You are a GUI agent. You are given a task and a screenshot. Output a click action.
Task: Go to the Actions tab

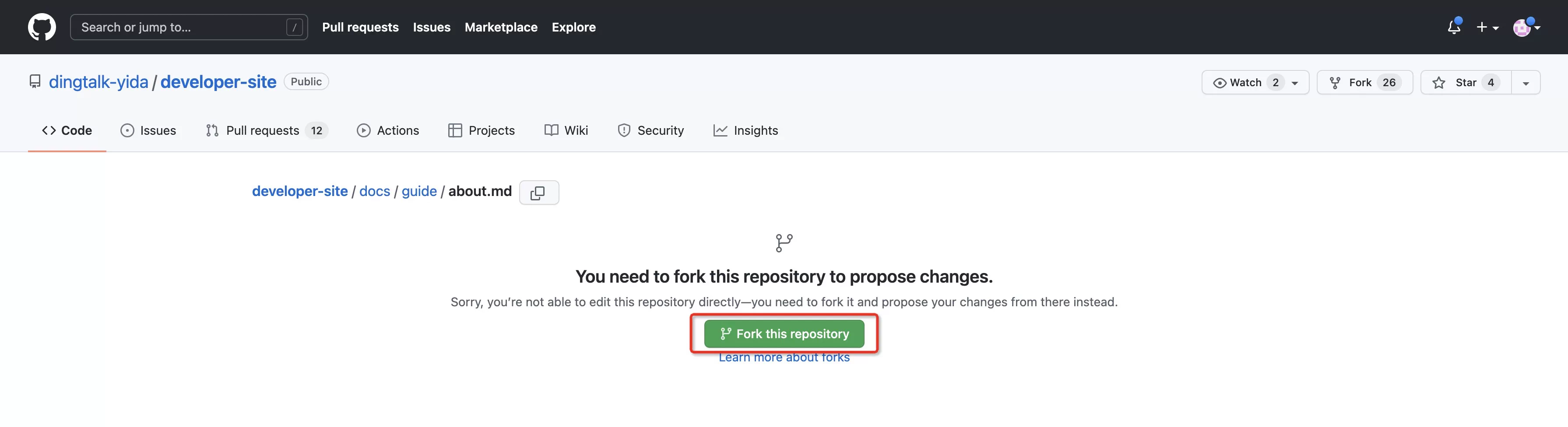click(388, 131)
